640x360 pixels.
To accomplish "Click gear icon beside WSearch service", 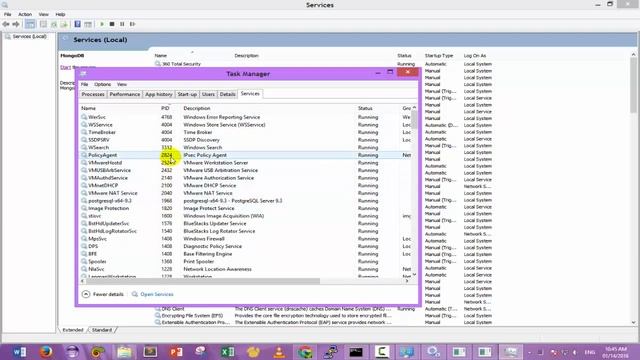I will [84, 147].
